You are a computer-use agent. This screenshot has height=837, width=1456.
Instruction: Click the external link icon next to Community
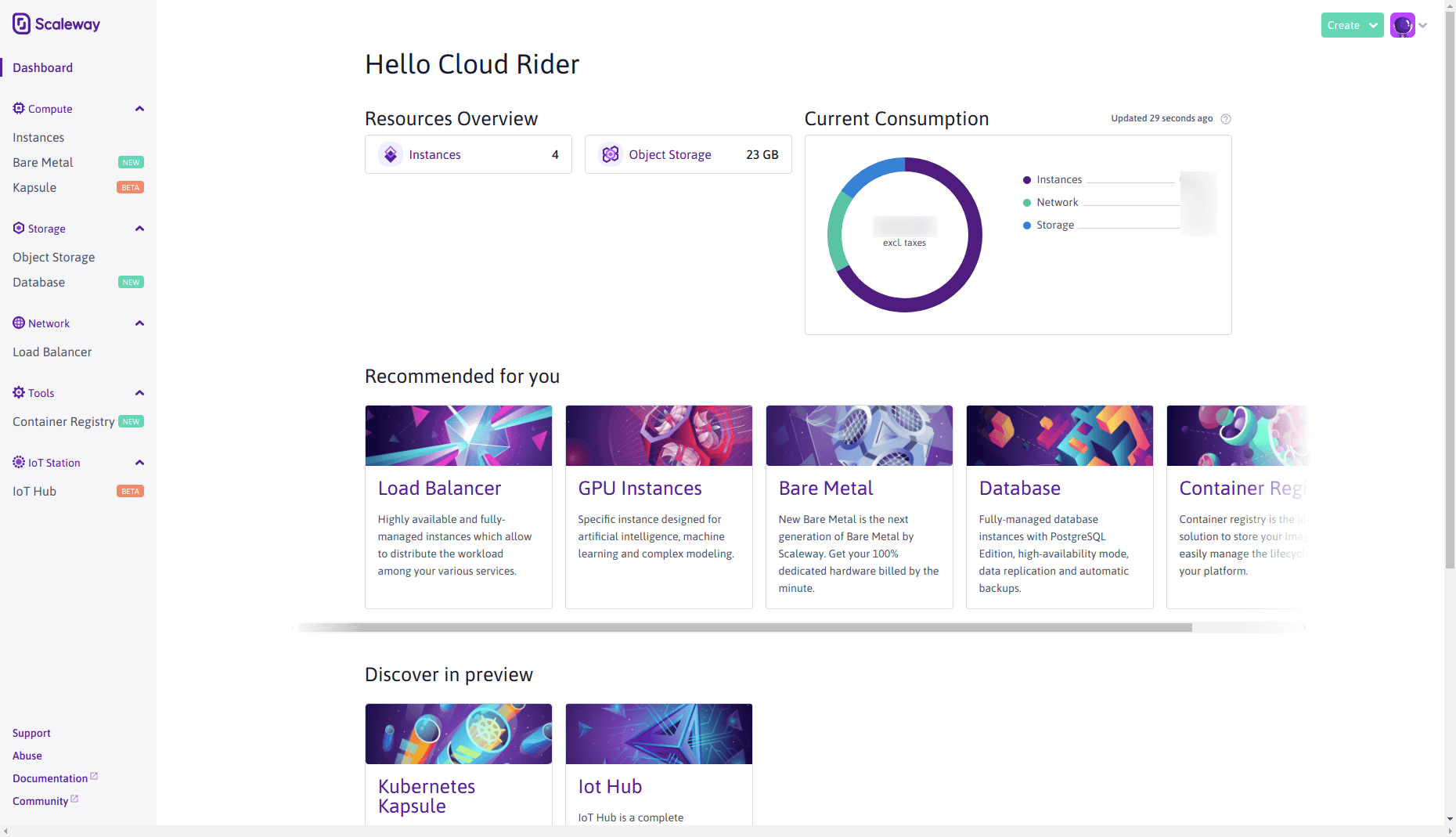tap(74, 799)
